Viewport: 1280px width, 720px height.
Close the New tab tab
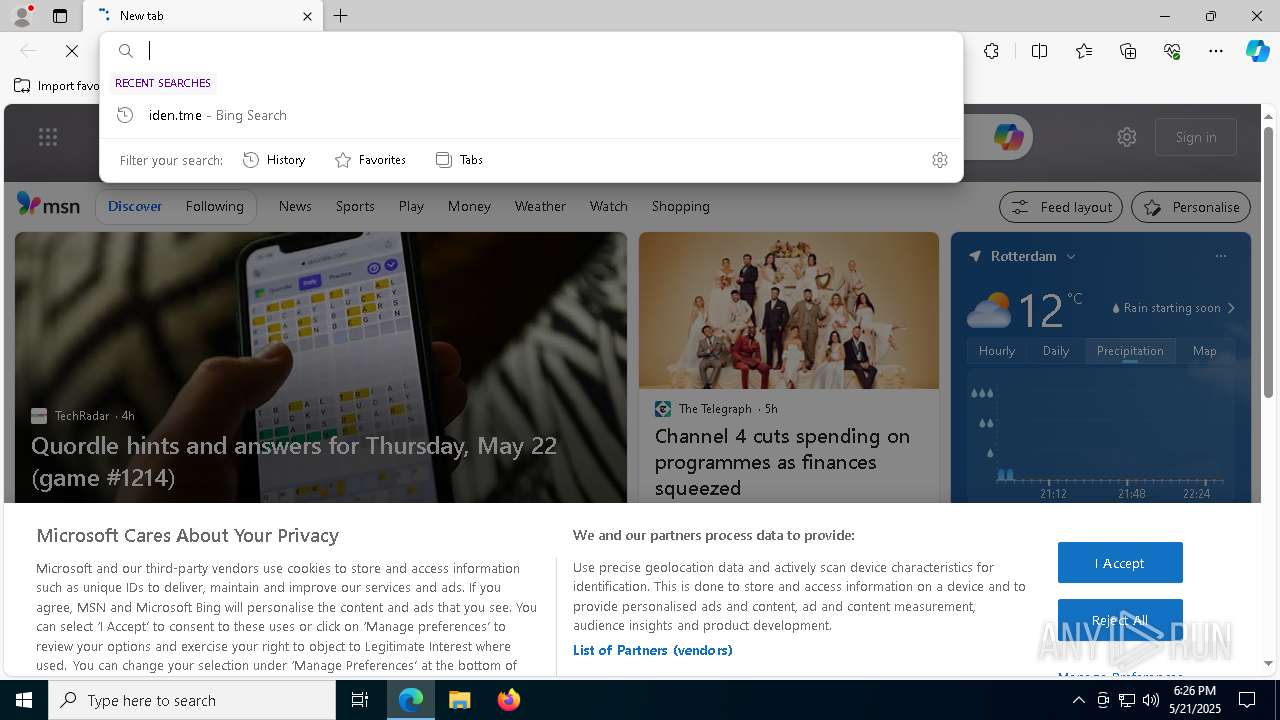[307, 16]
